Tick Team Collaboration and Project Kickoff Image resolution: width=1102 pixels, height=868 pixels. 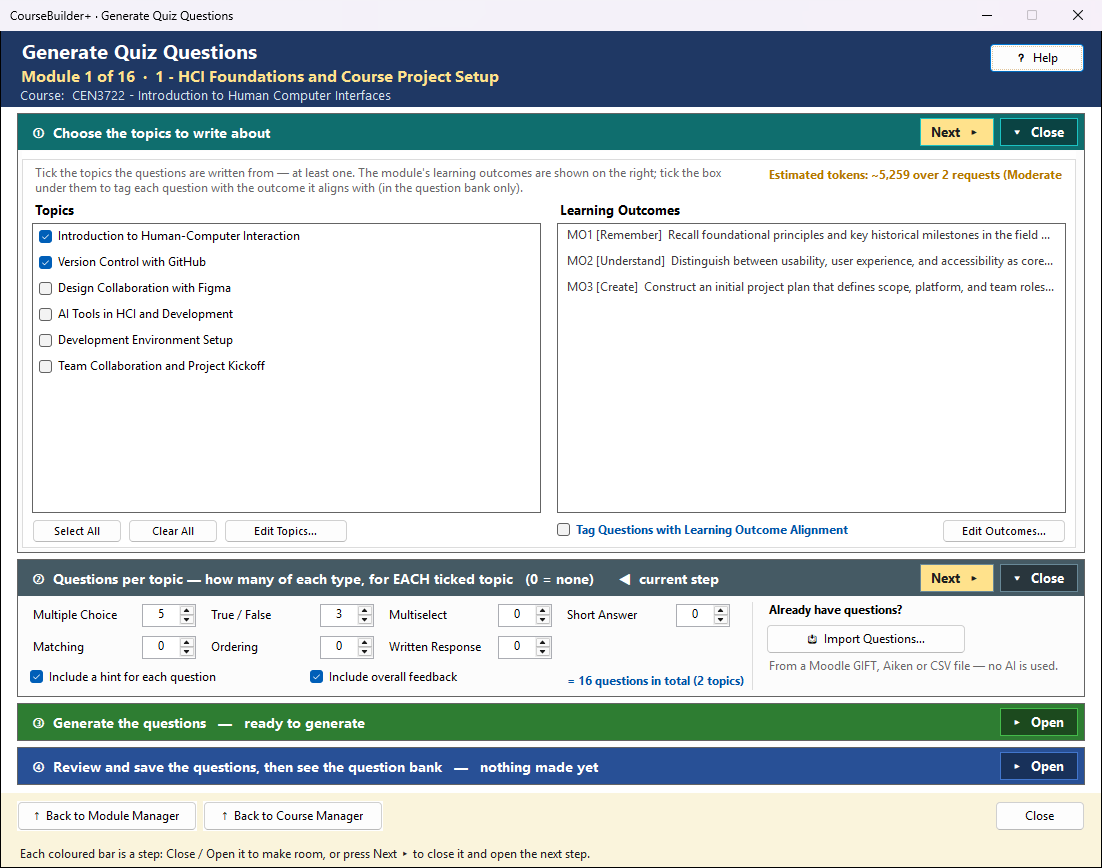click(46, 366)
